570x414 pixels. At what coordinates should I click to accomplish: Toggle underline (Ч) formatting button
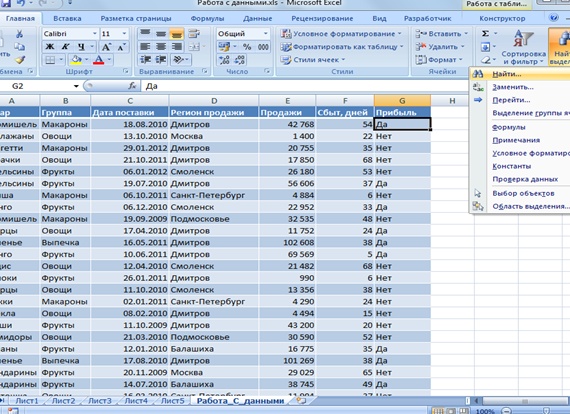[81, 47]
